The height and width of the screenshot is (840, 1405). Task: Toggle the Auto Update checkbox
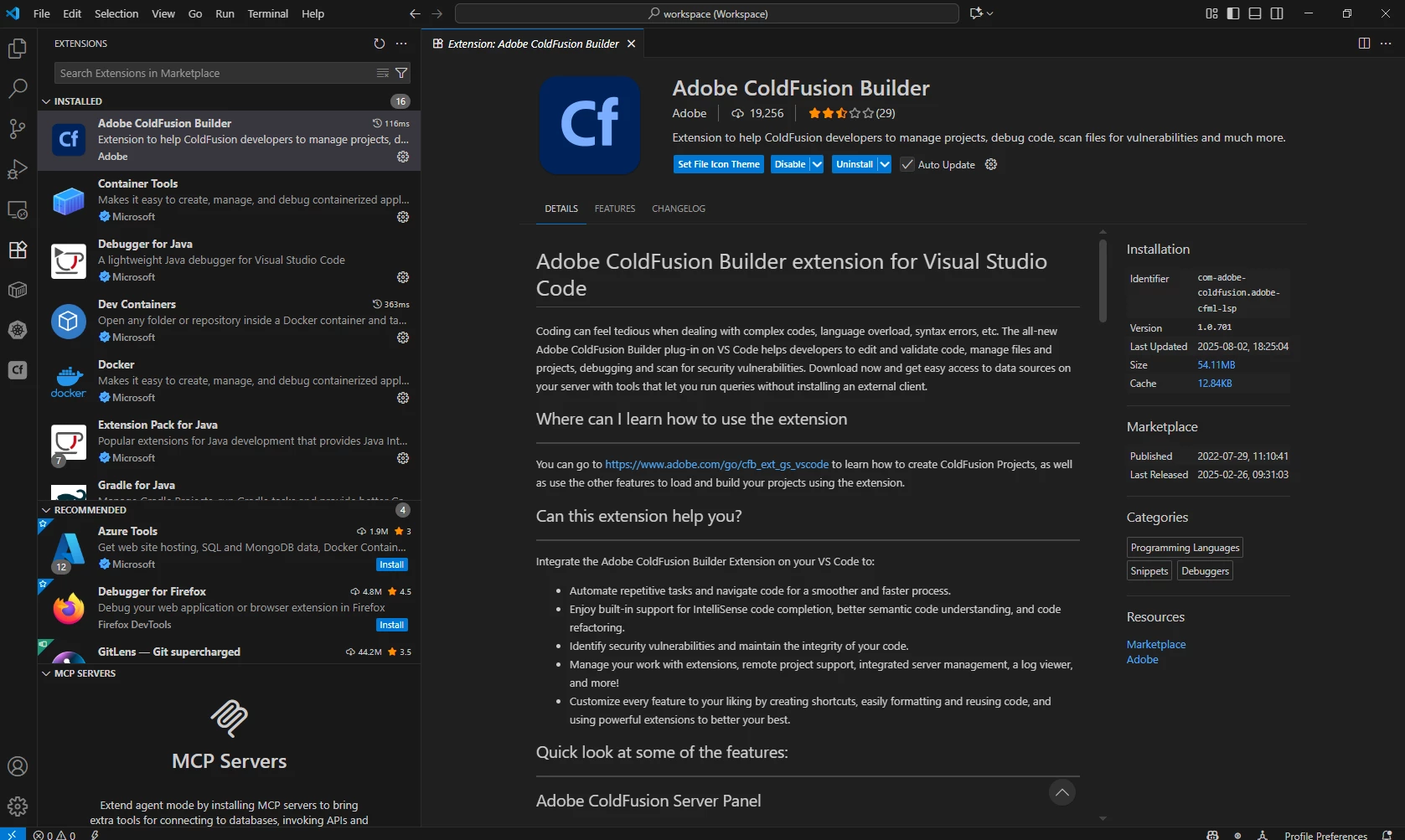907,164
